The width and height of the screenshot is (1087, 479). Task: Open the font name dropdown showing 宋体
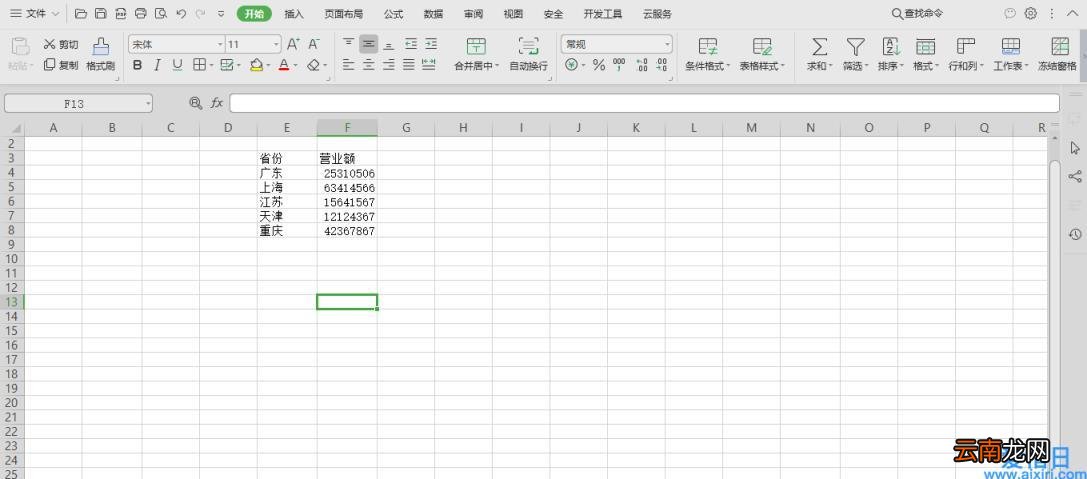click(220, 44)
